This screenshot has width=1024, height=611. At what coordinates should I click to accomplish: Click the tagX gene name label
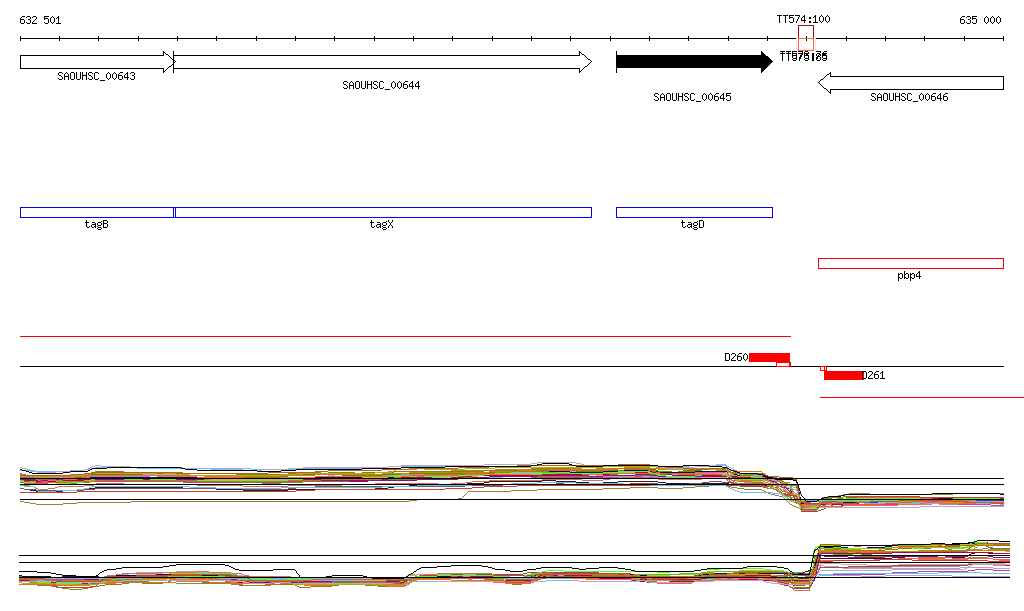[x=382, y=224]
